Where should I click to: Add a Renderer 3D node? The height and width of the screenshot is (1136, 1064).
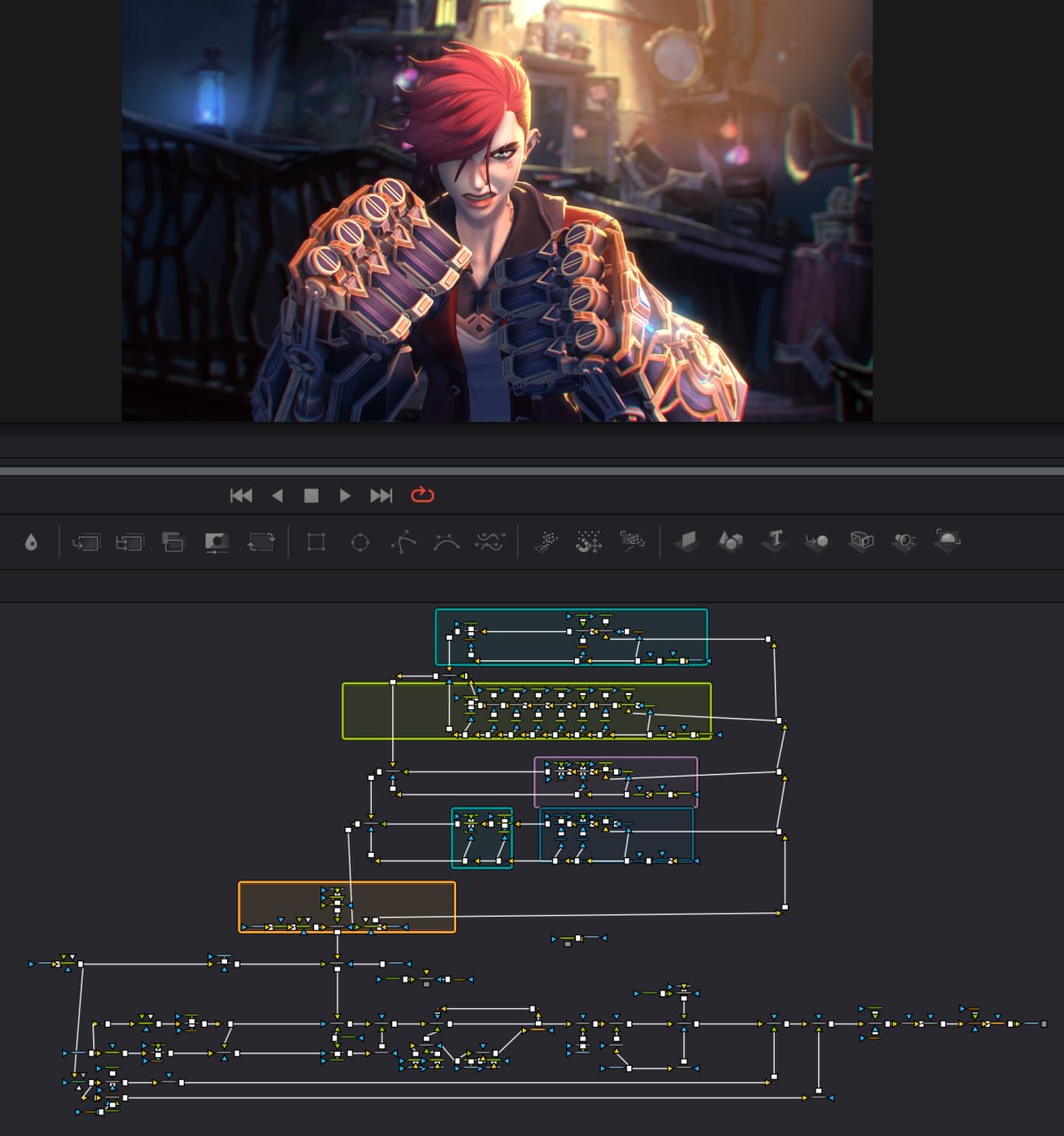click(948, 540)
